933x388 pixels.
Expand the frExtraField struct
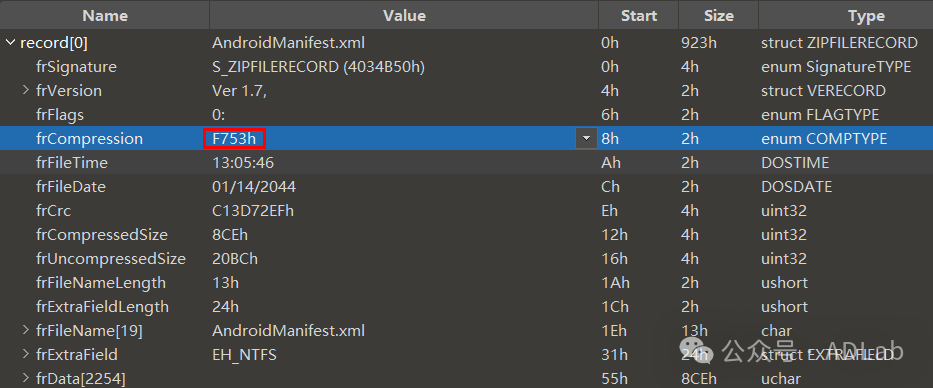pos(26,354)
